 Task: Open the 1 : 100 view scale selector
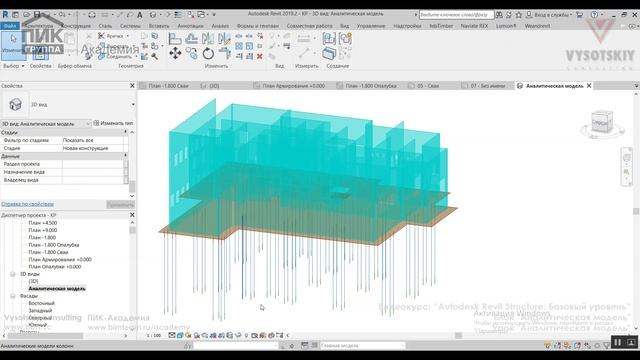tap(154, 336)
